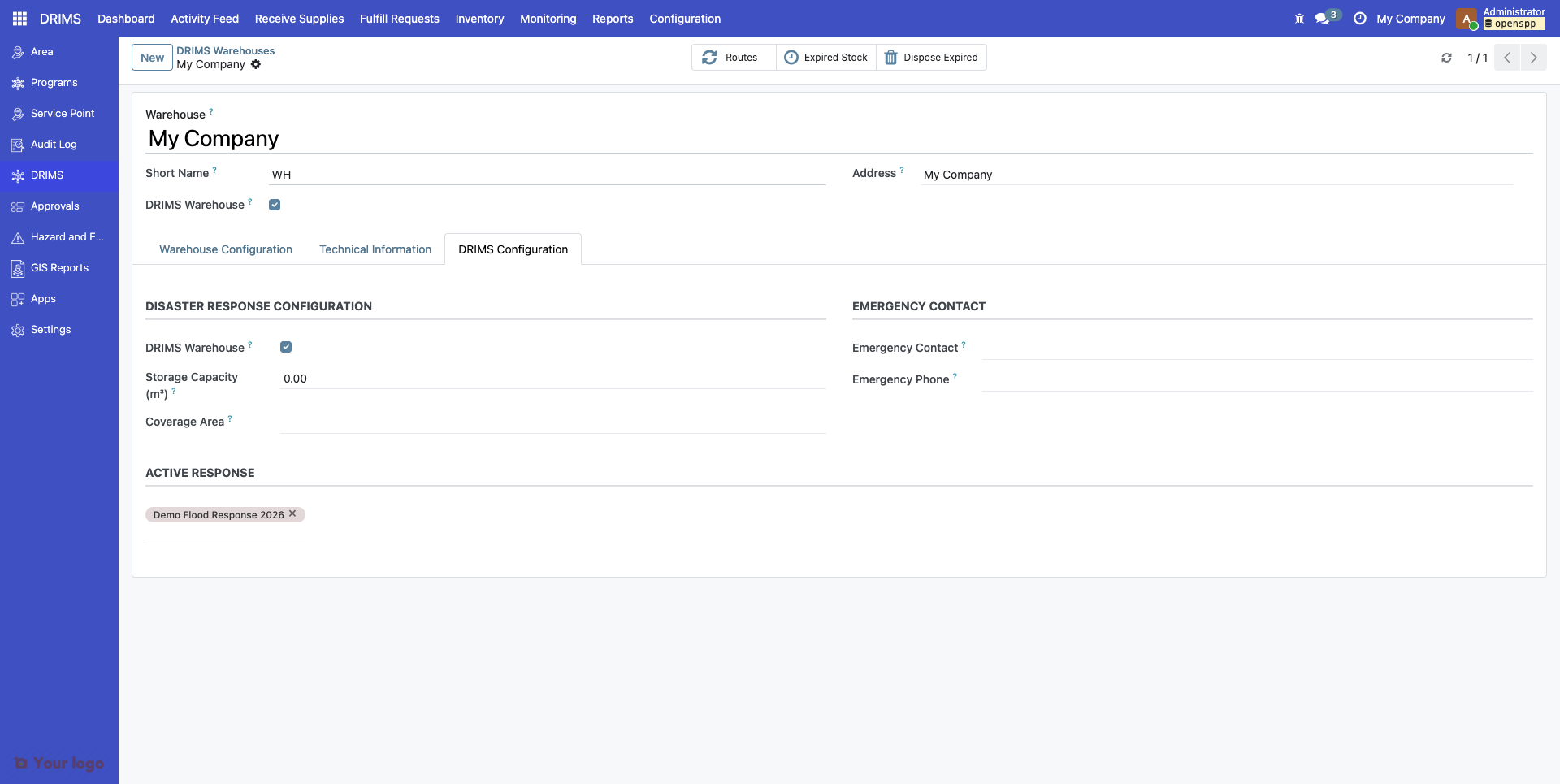The height and width of the screenshot is (784, 1560).
Task: Click the reload record icon
Action: pos(1446,58)
